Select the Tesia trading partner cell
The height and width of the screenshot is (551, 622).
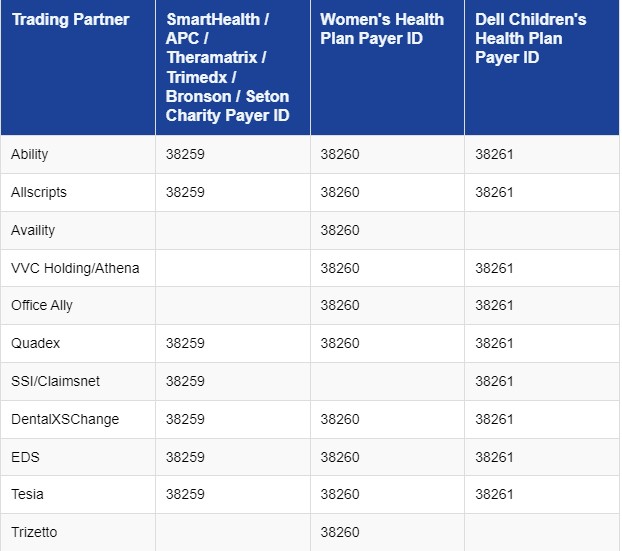(x=27, y=494)
